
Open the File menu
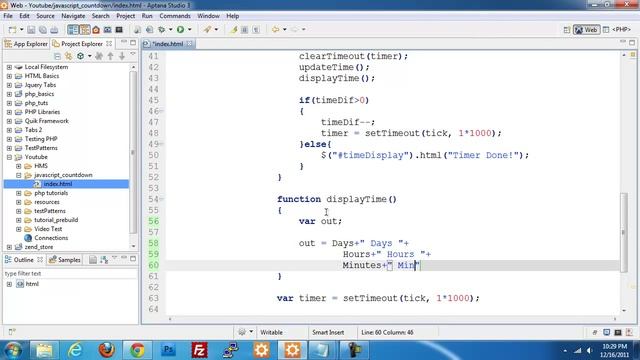8,16
